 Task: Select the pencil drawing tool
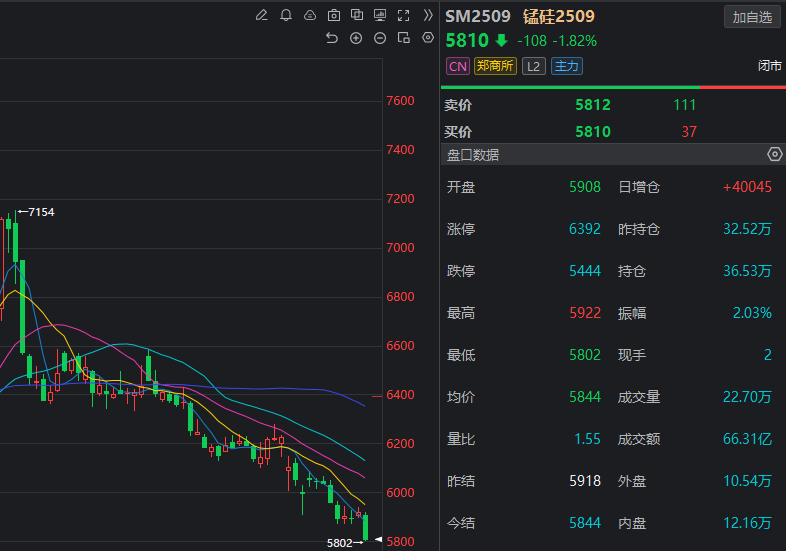262,16
